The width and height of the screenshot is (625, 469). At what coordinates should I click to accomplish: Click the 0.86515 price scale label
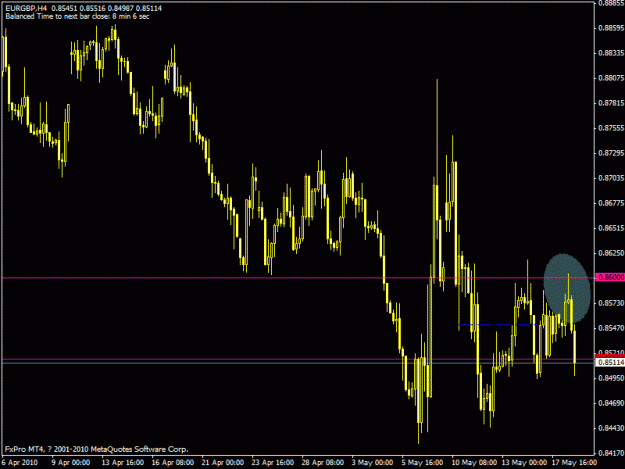(x=611, y=228)
